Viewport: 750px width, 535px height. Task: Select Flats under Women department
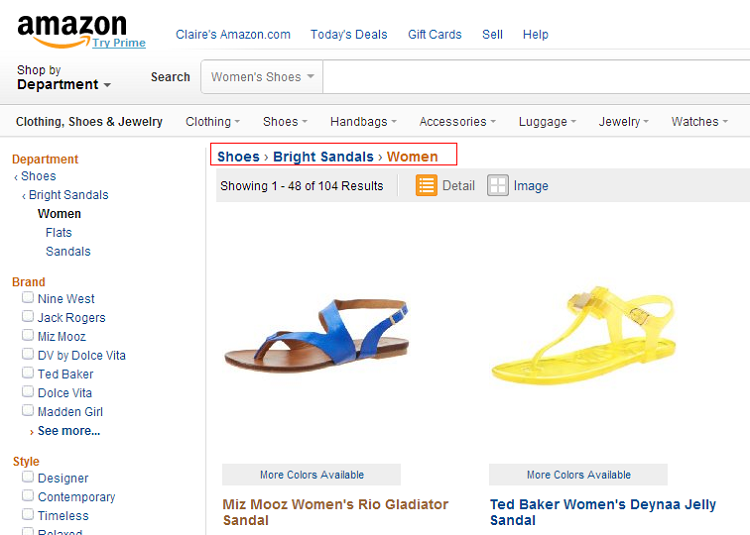[x=59, y=233]
